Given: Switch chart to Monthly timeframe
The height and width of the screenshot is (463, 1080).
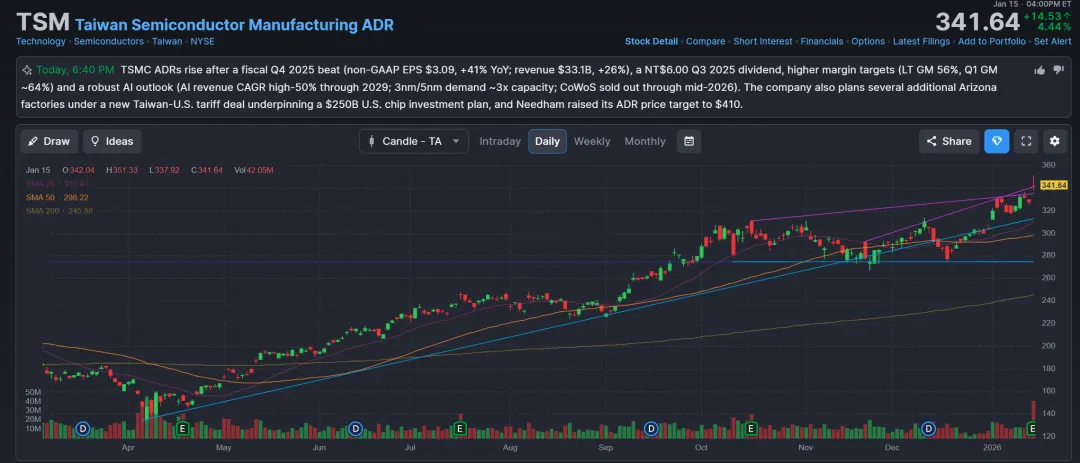Looking at the screenshot, I should coord(645,141).
